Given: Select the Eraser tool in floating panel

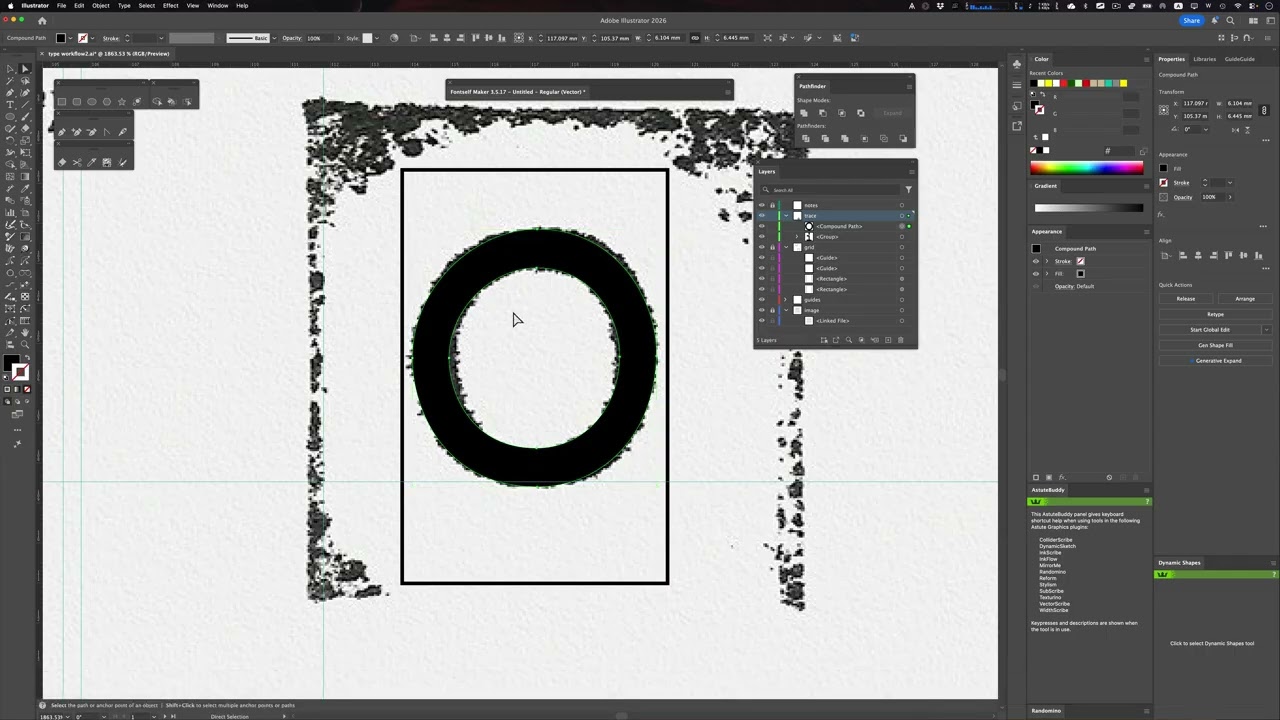Looking at the screenshot, I should pyautogui.click(x=61, y=161).
